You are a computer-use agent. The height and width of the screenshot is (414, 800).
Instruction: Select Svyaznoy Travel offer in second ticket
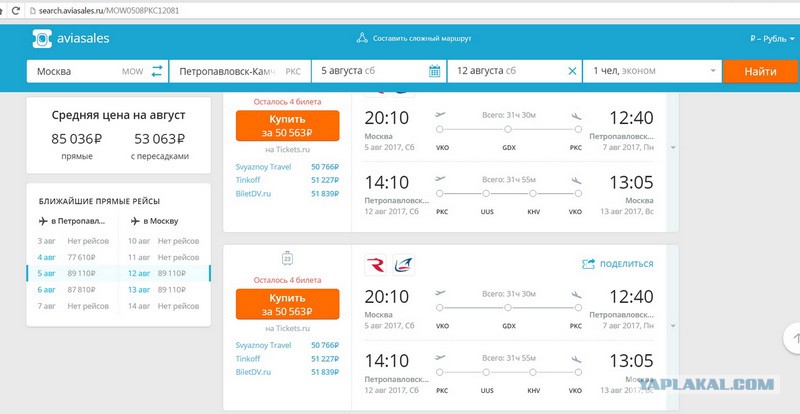pyautogui.click(x=287, y=346)
